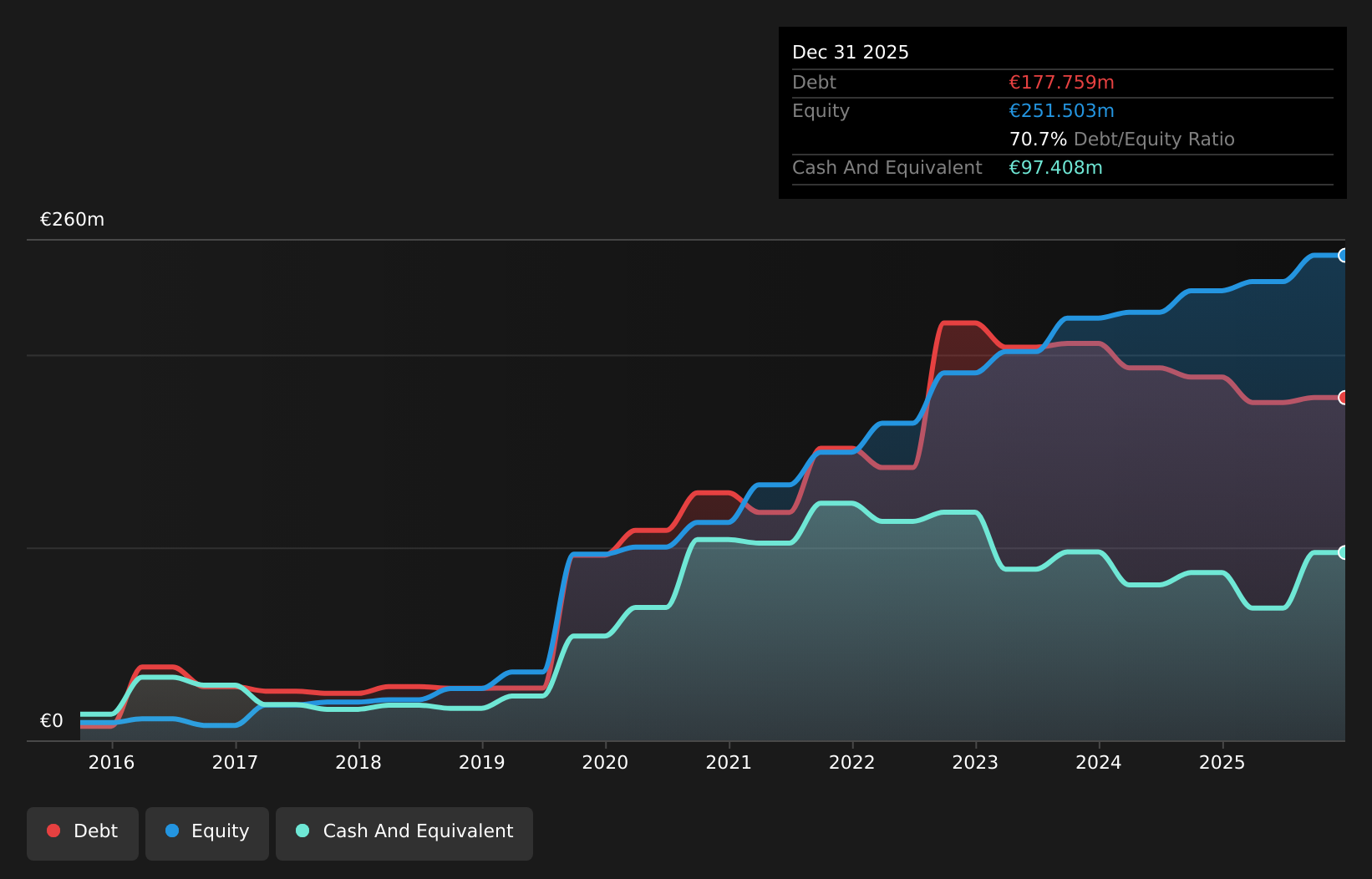This screenshot has height=879, width=1372.
Task: Click the Debt label in the tooltip
Action: [815, 83]
